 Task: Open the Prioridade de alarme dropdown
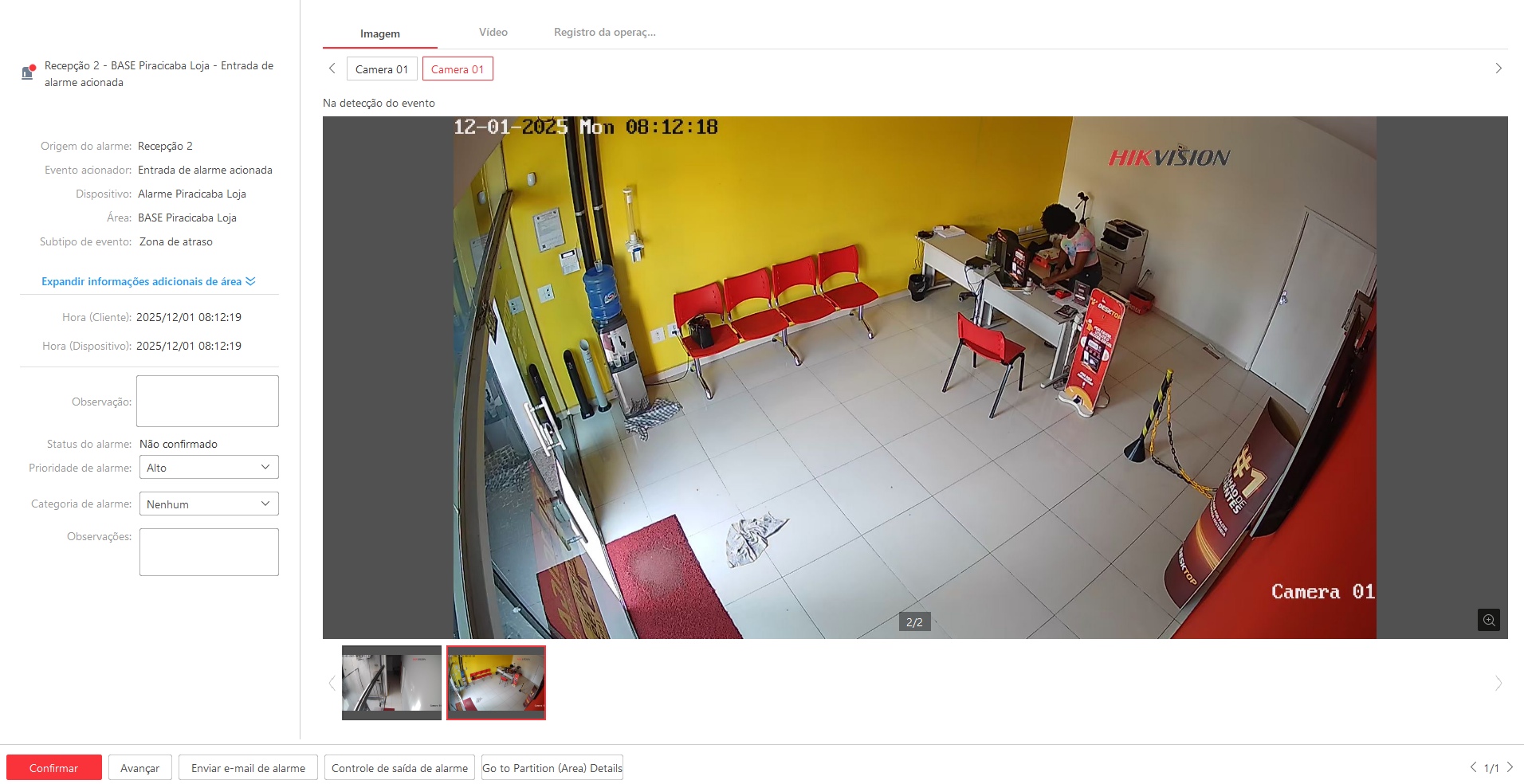pos(209,468)
